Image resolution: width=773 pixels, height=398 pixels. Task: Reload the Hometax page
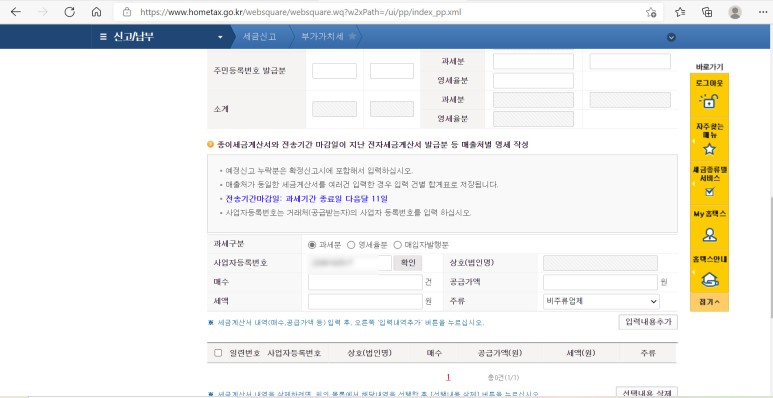point(70,12)
